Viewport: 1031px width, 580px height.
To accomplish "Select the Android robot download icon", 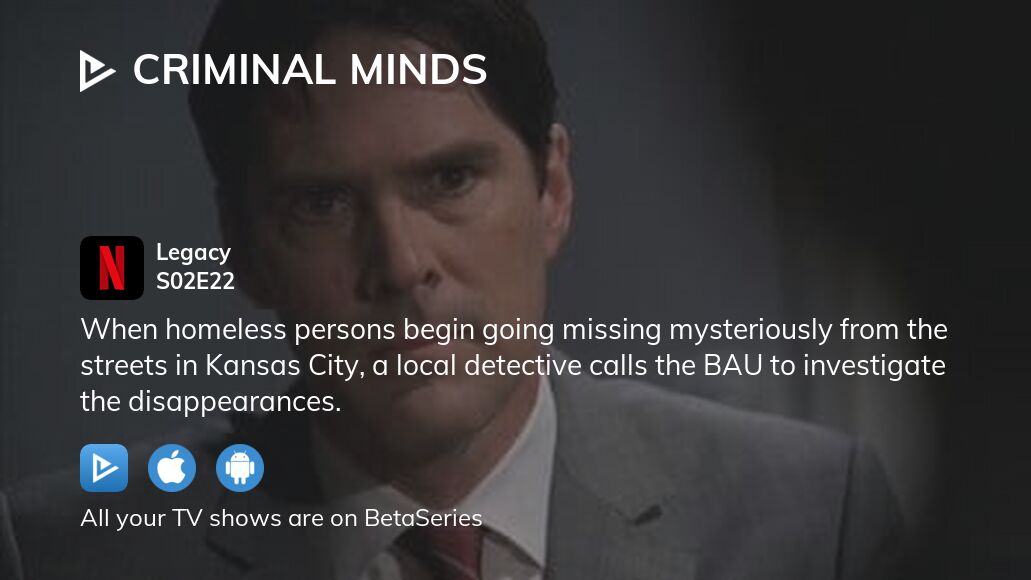I will 240,468.
